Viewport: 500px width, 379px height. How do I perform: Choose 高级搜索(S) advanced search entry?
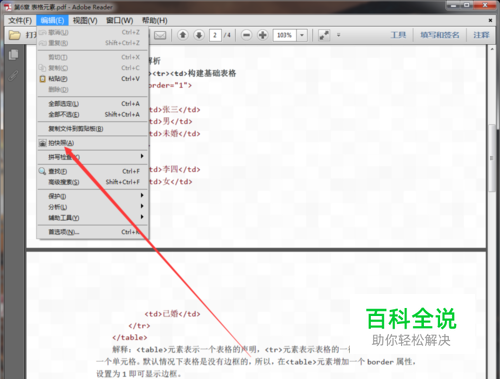tap(92, 182)
